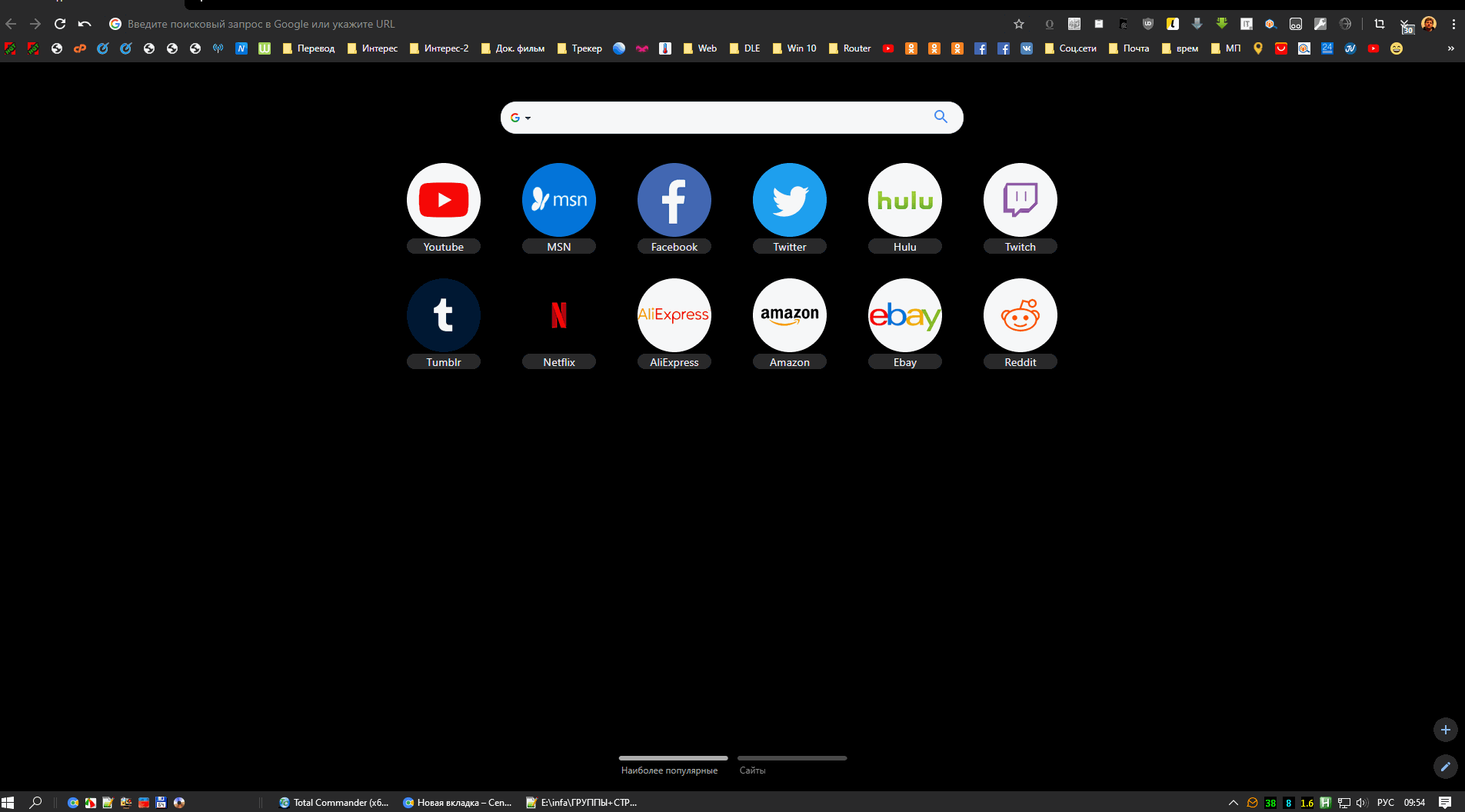Bookmark this page with the star icon
The image size is (1465, 812).
1019,24
